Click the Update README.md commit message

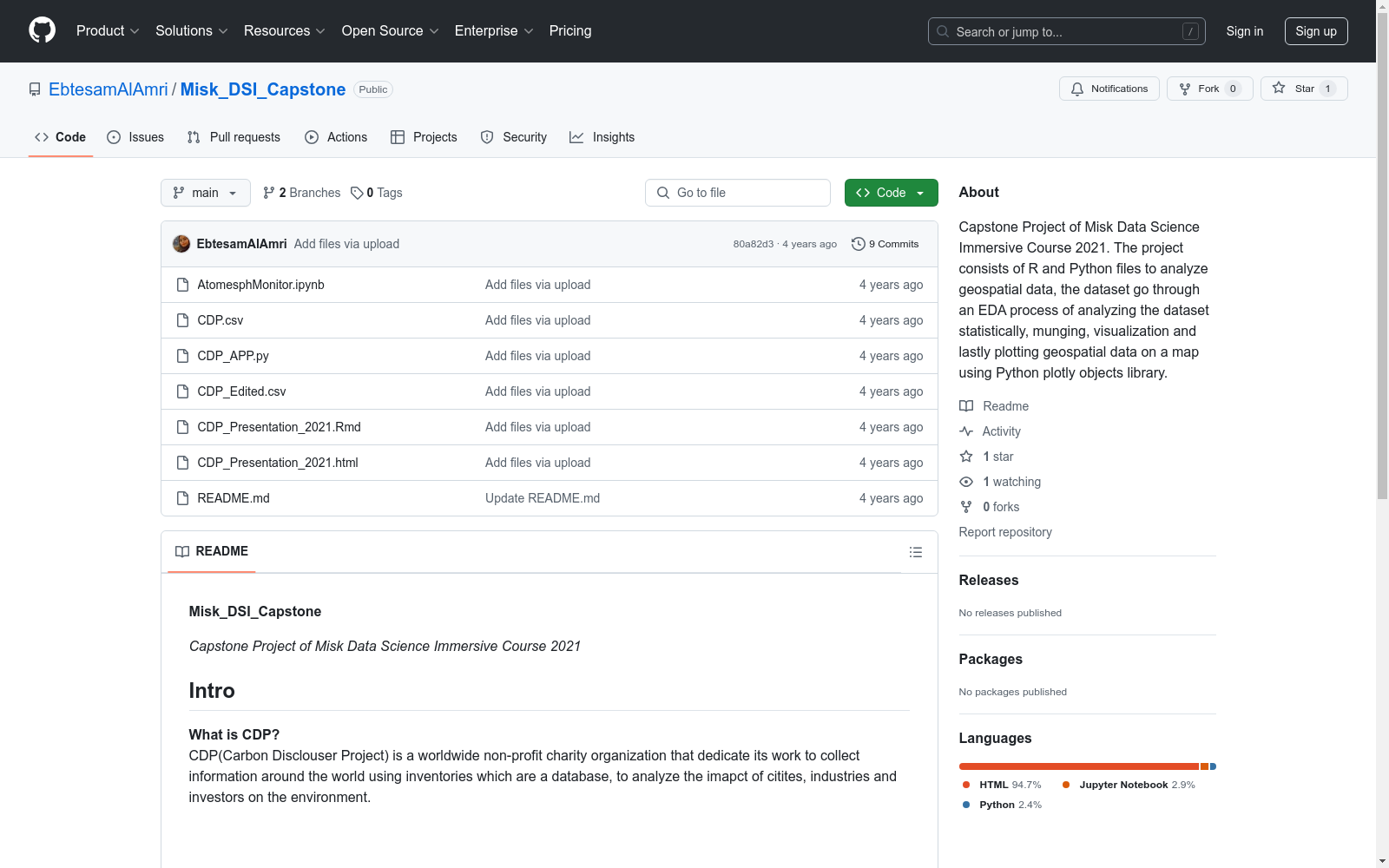[x=543, y=498]
